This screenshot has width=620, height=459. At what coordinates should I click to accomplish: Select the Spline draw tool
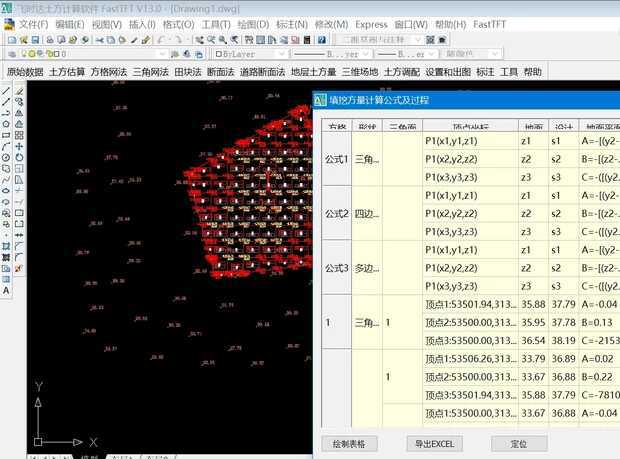pyautogui.click(x=6, y=179)
